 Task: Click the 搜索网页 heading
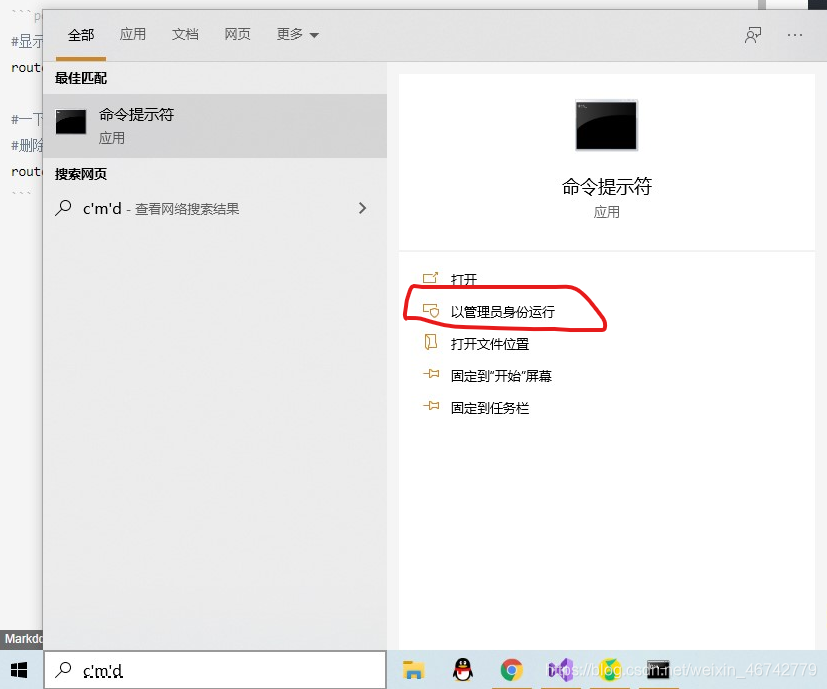coord(81,174)
